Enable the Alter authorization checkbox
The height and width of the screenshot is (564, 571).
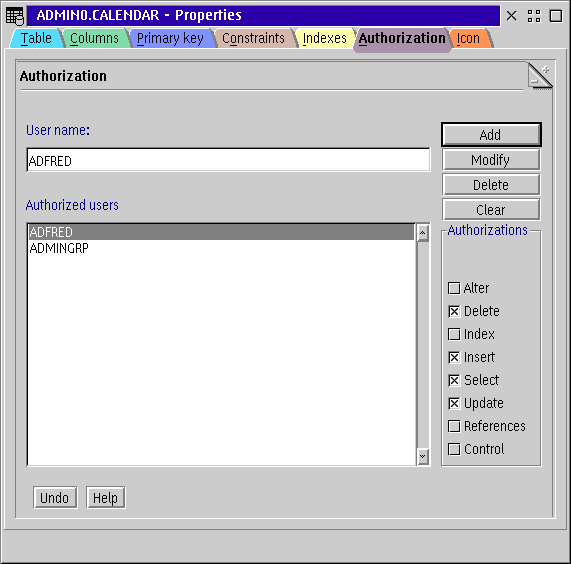454,288
